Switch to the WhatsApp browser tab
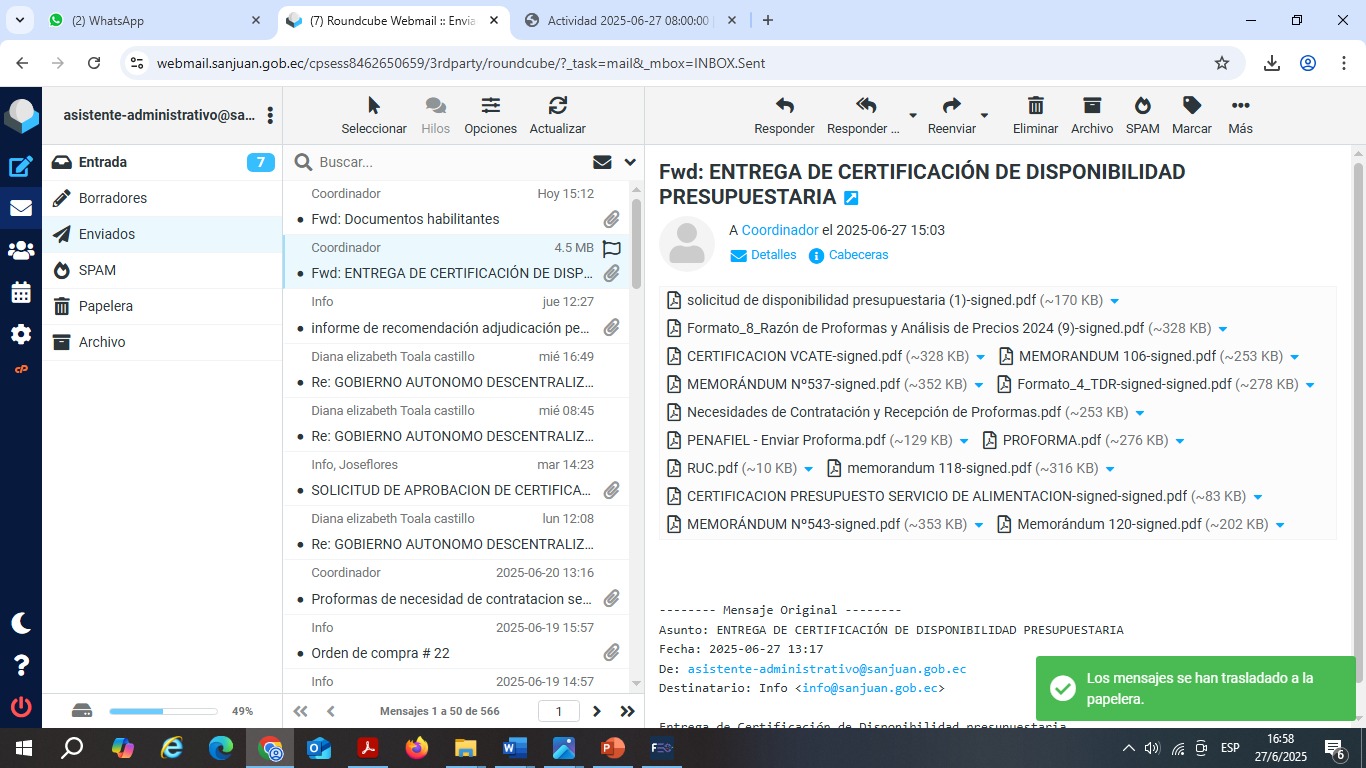1366x768 pixels. 150,20
